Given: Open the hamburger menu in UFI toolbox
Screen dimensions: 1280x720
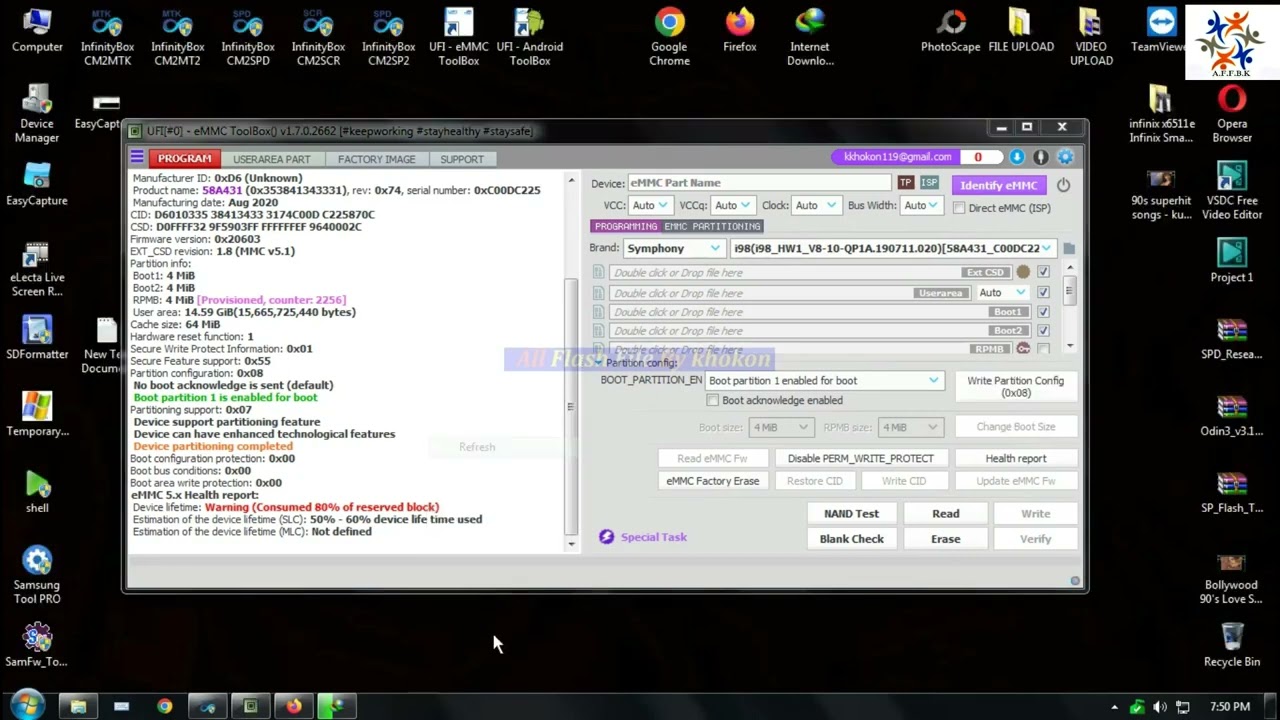Looking at the screenshot, I should tap(137, 158).
